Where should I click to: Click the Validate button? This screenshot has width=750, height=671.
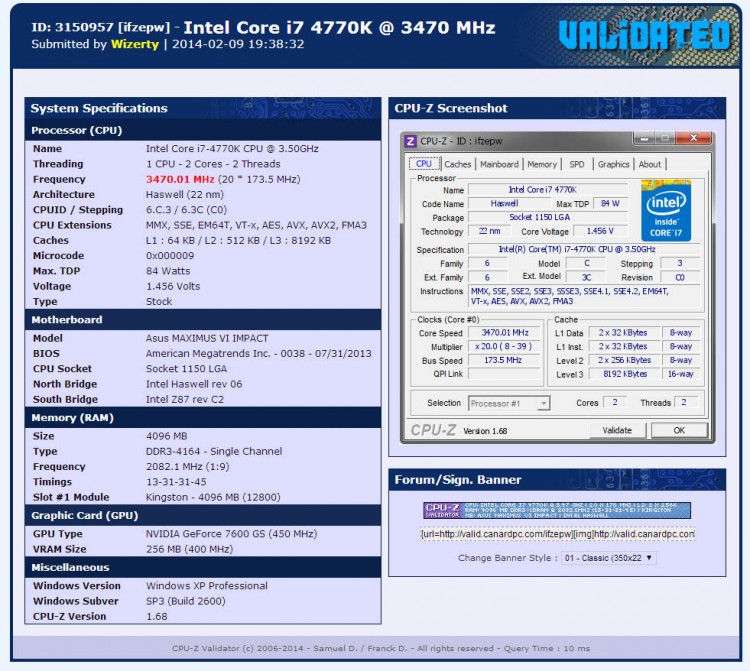617,430
